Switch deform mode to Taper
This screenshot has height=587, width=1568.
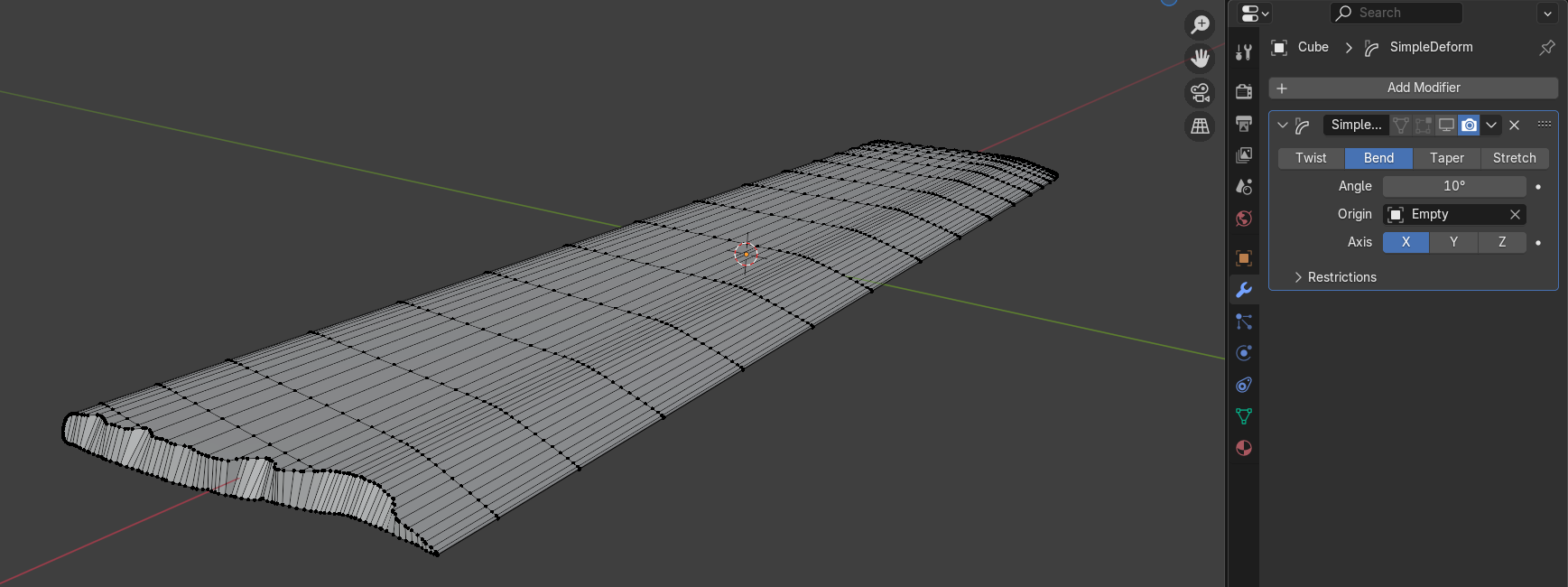coord(1446,158)
